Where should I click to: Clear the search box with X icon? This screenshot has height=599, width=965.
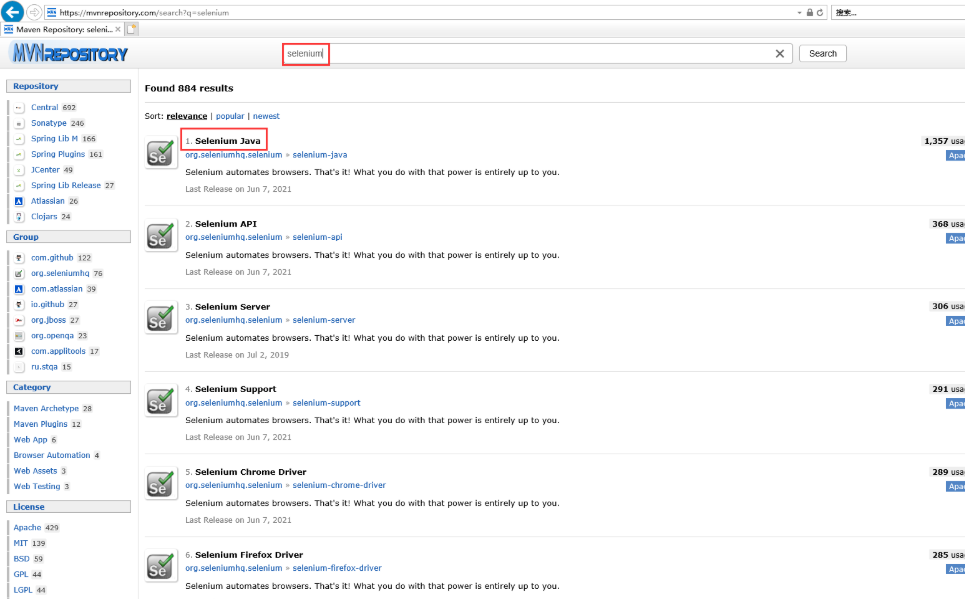pos(780,54)
